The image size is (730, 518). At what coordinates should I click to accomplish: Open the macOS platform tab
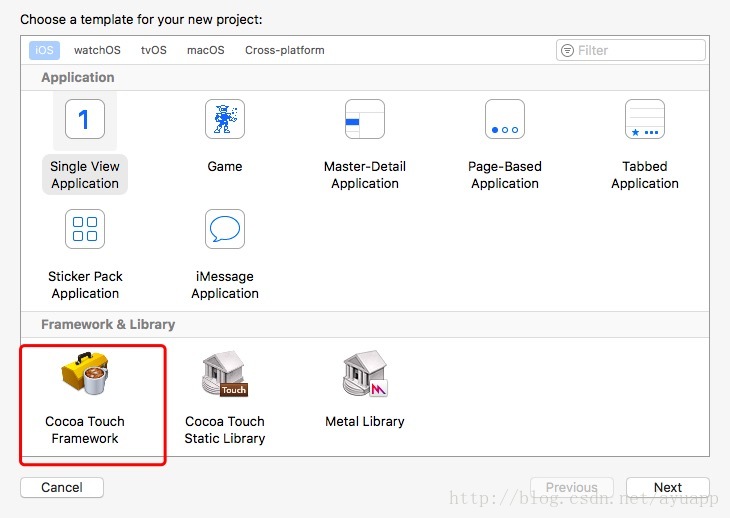[x=206, y=50]
